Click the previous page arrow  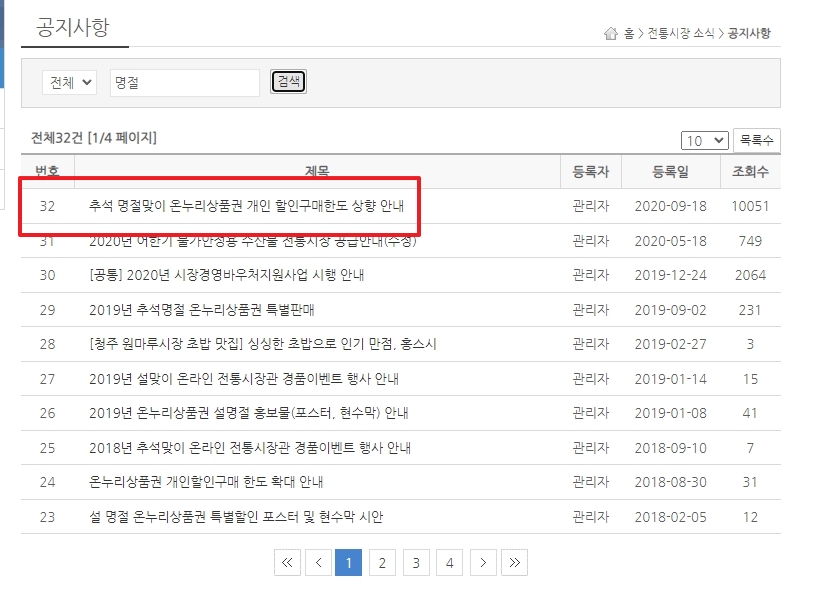[x=318, y=562]
